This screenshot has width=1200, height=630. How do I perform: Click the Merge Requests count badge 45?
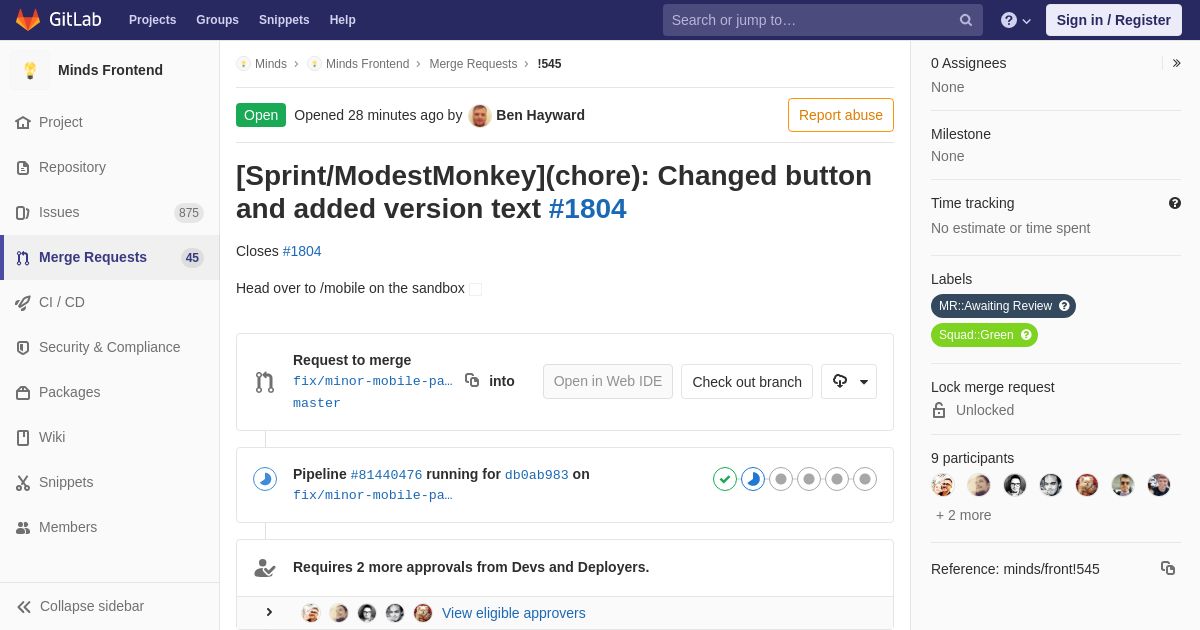[x=192, y=257]
